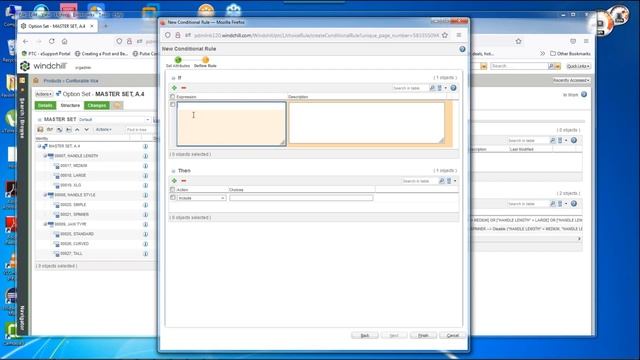Click the Cancel button
640x360 pixels.
pyautogui.click(x=452, y=336)
